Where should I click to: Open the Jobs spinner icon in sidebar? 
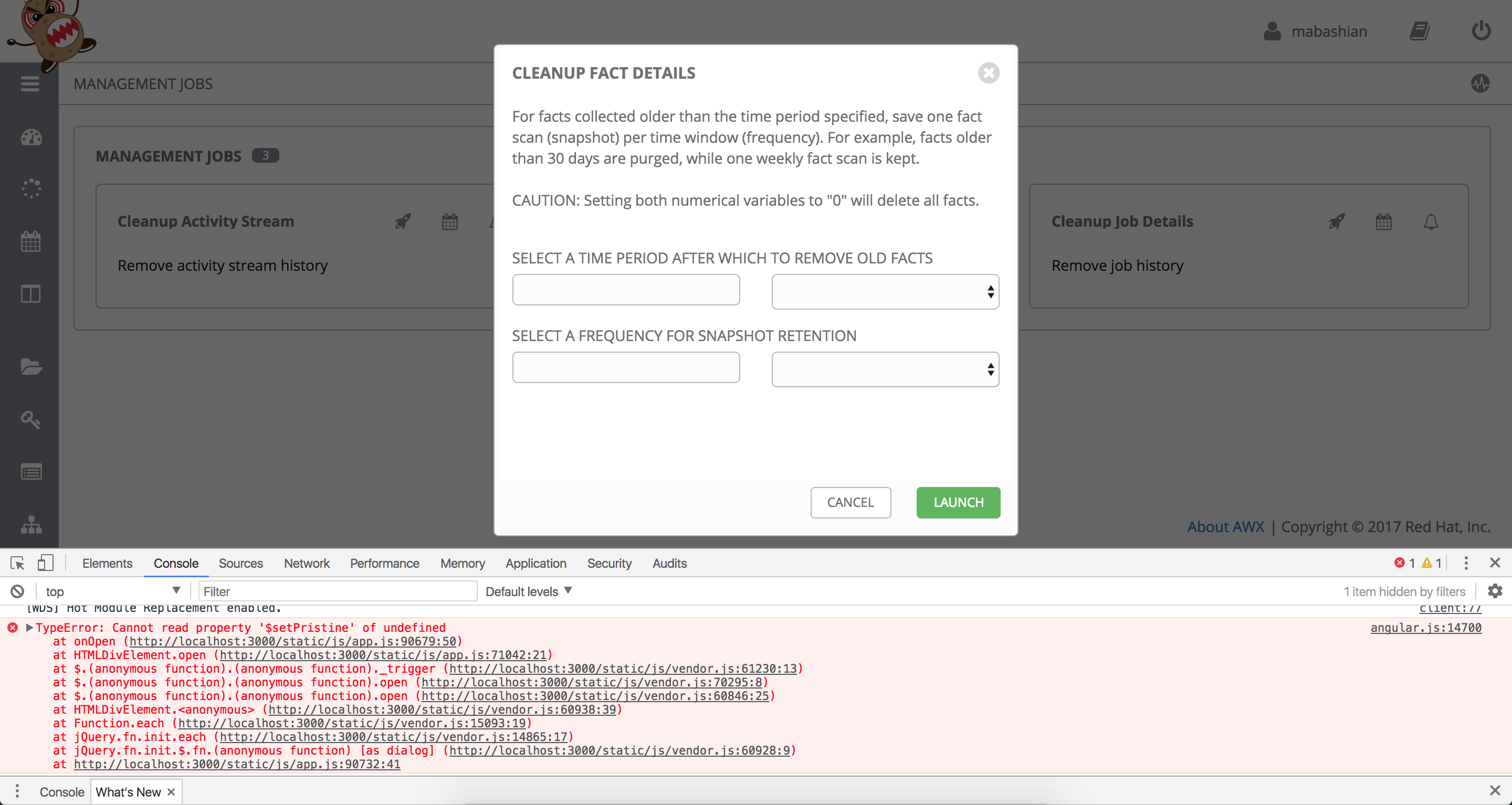[x=31, y=188]
